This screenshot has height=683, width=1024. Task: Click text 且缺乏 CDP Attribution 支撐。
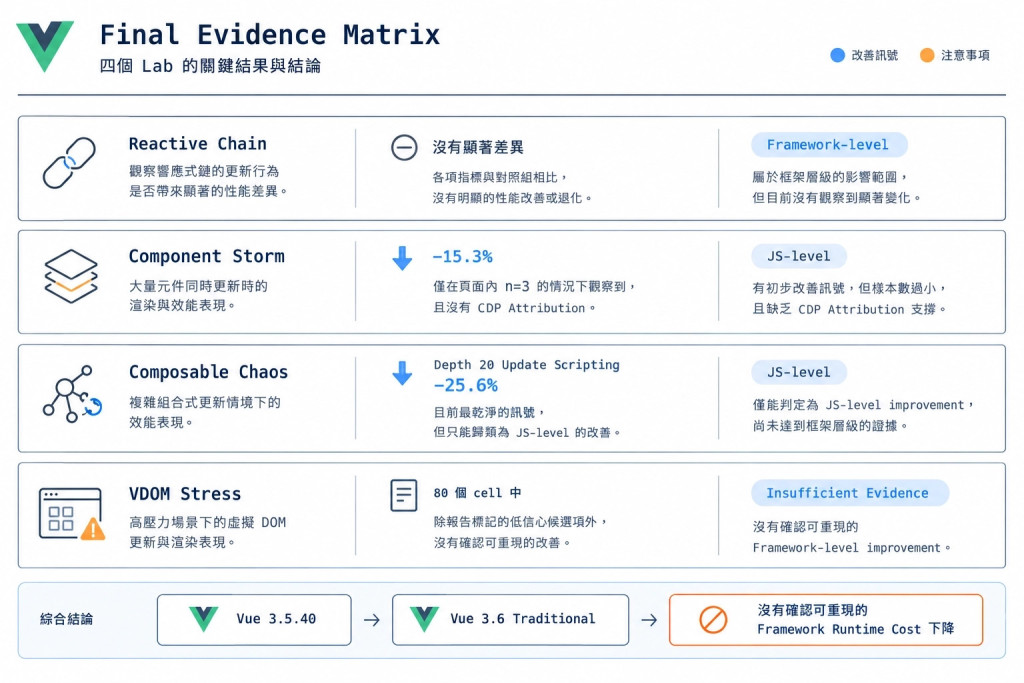[850, 310]
